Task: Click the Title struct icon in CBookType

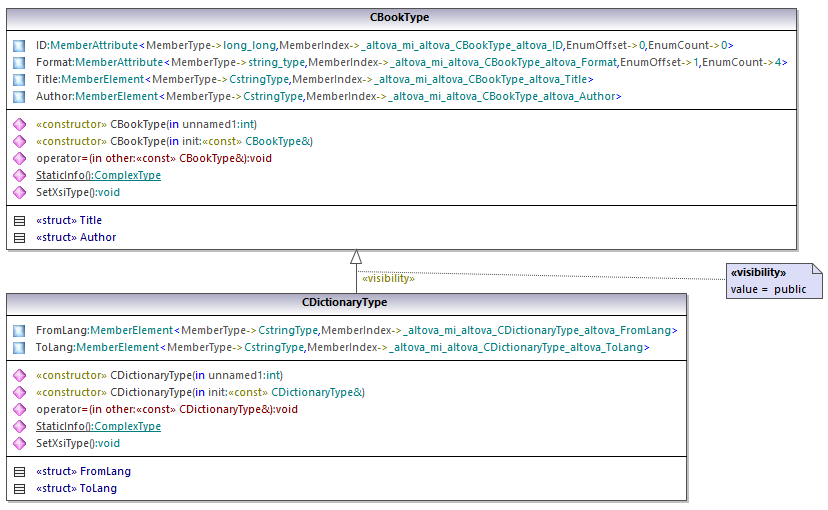Action: [19, 220]
